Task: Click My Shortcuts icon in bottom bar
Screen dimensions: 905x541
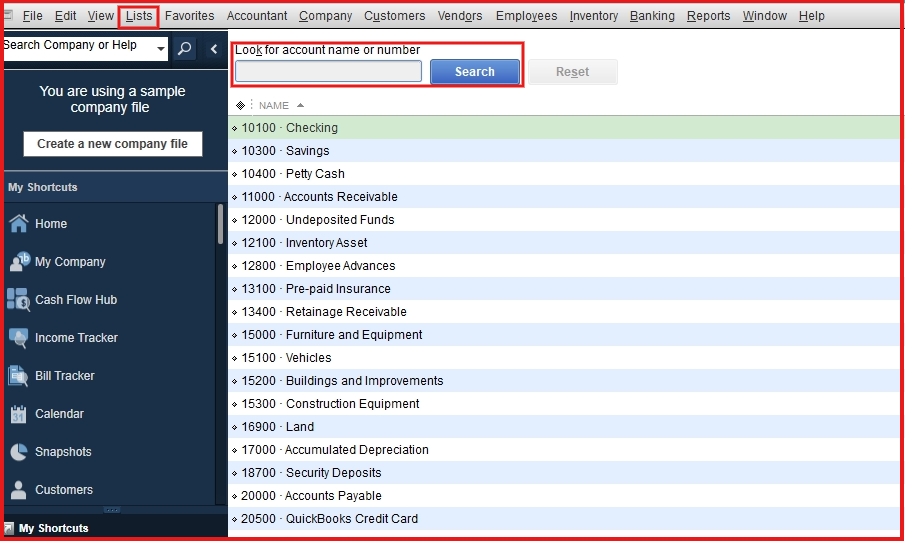Action: (x=9, y=528)
